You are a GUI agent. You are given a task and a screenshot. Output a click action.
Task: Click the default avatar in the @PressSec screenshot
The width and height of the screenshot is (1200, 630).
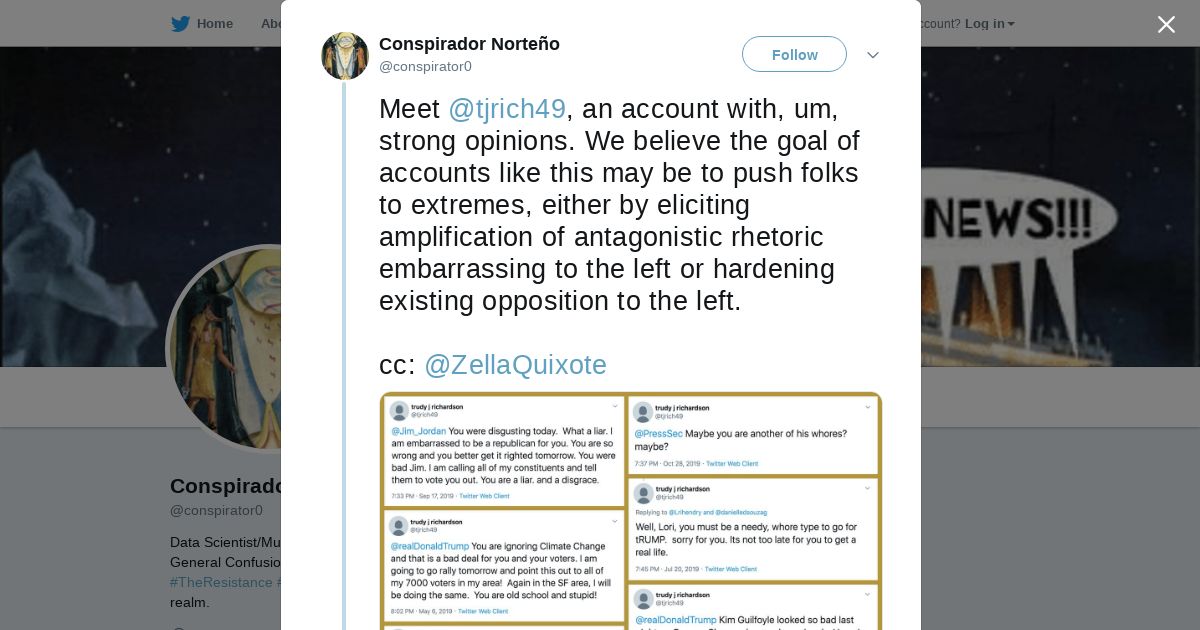643,410
